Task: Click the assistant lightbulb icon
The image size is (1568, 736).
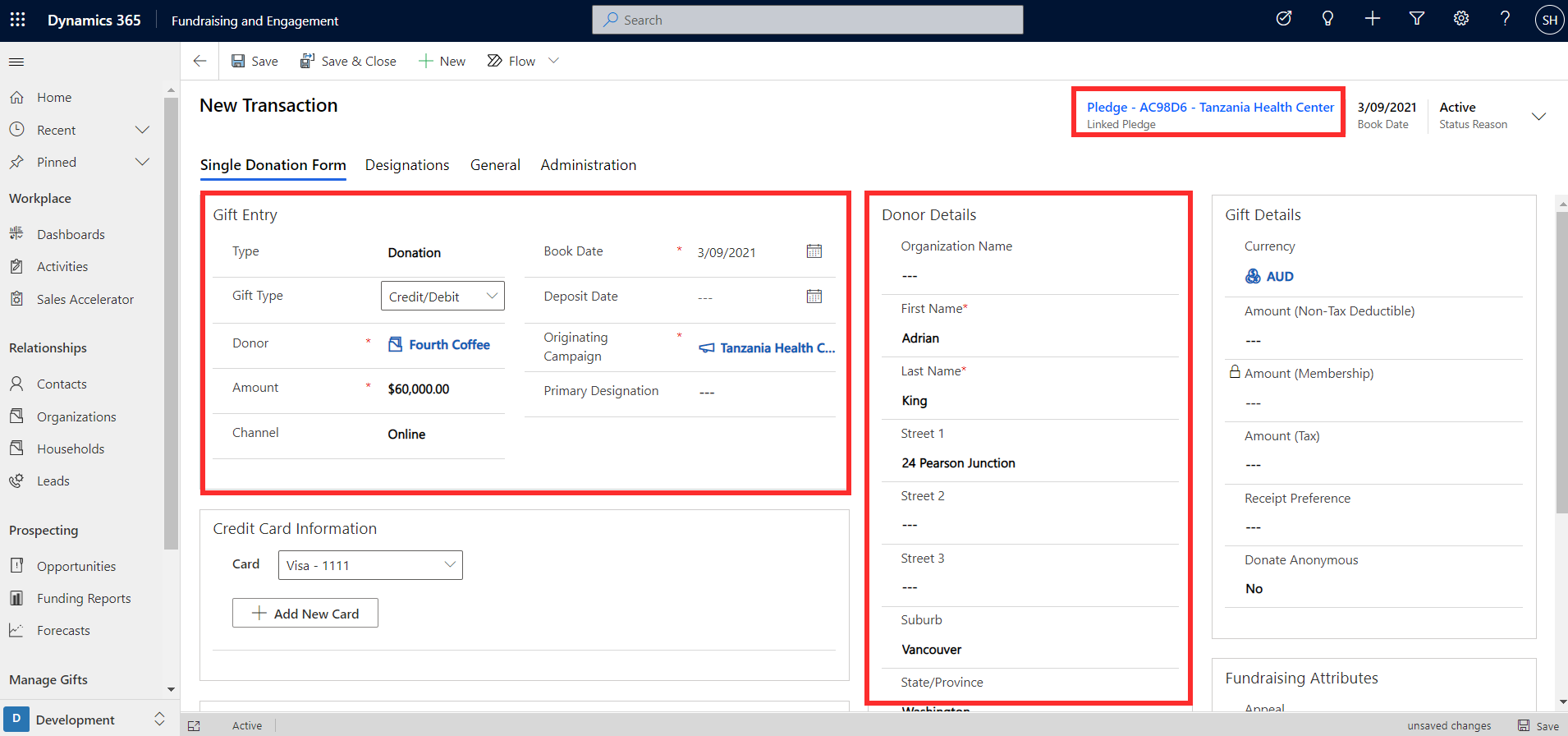Action: pyautogui.click(x=1327, y=19)
